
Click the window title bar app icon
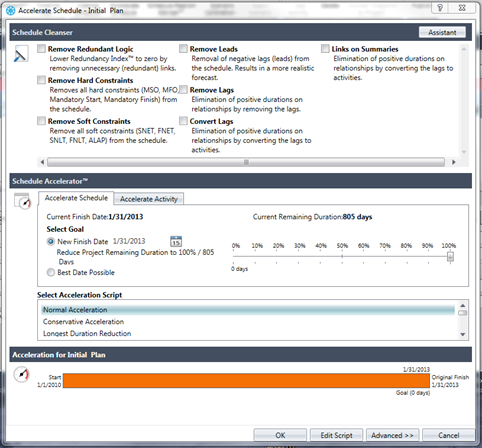point(11,11)
